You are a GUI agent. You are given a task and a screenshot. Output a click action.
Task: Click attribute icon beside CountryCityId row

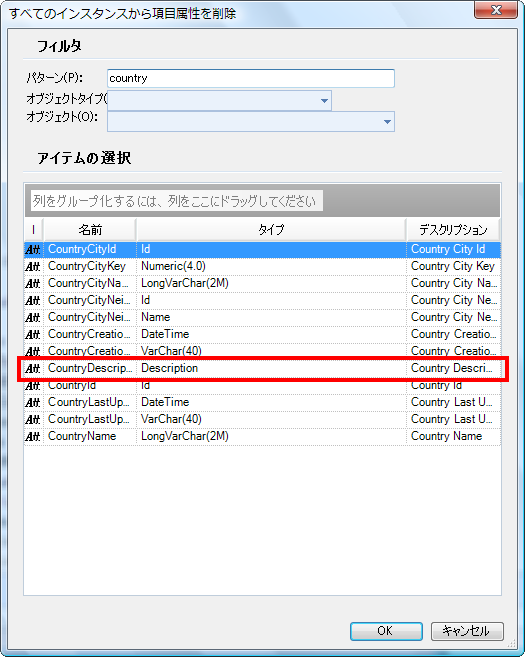33,250
